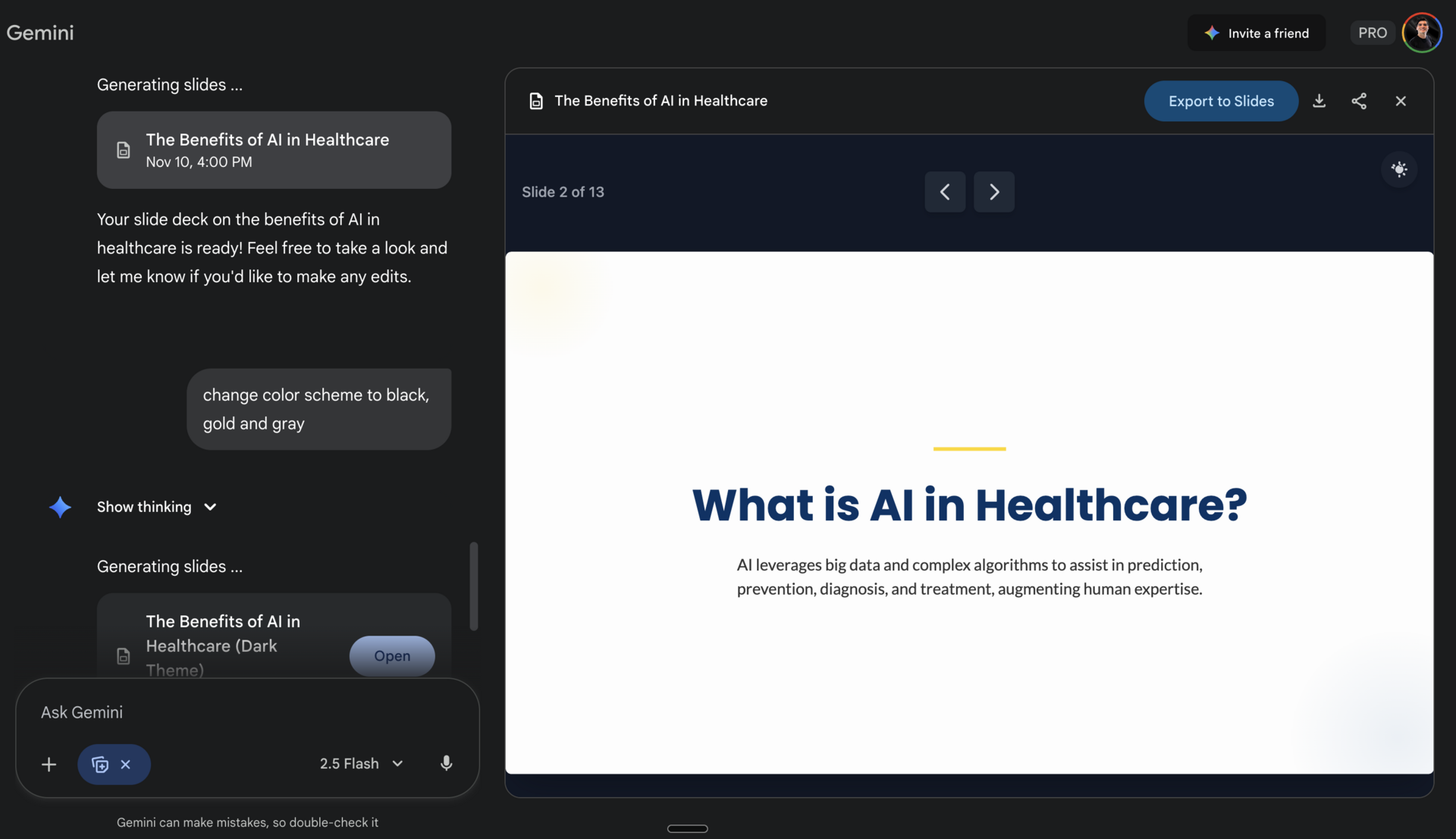Remove the slides tool with the X chip

pyautogui.click(x=126, y=764)
